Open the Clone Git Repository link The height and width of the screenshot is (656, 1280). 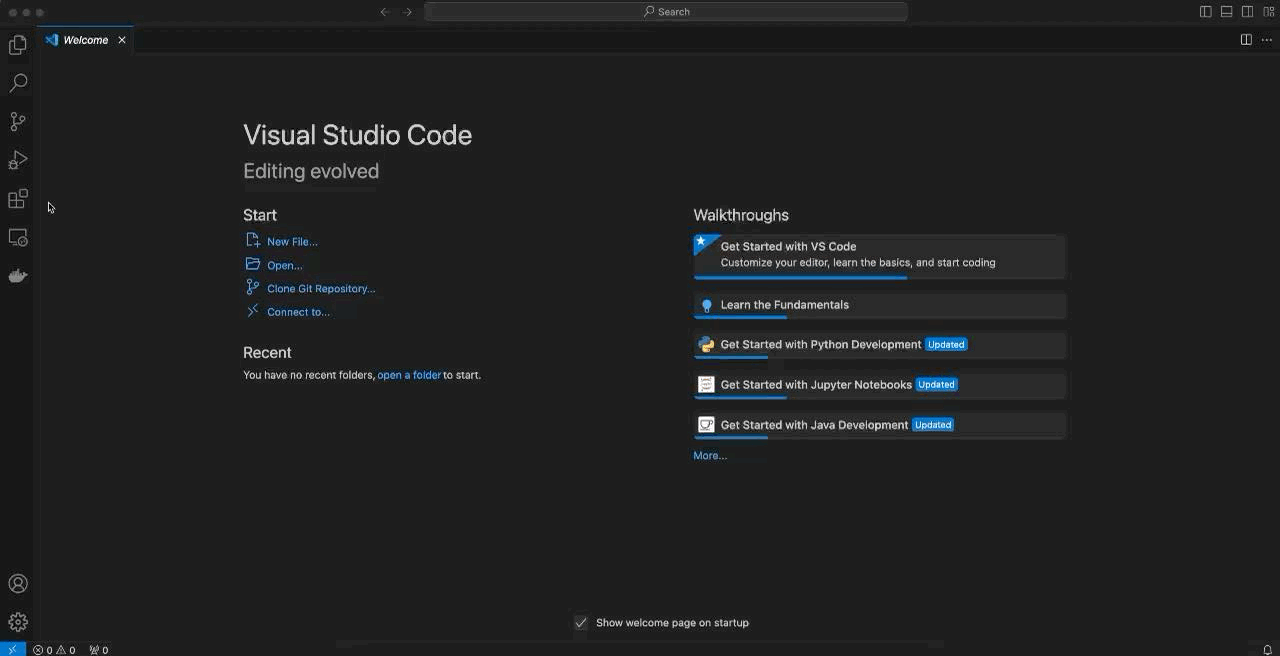(321, 288)
